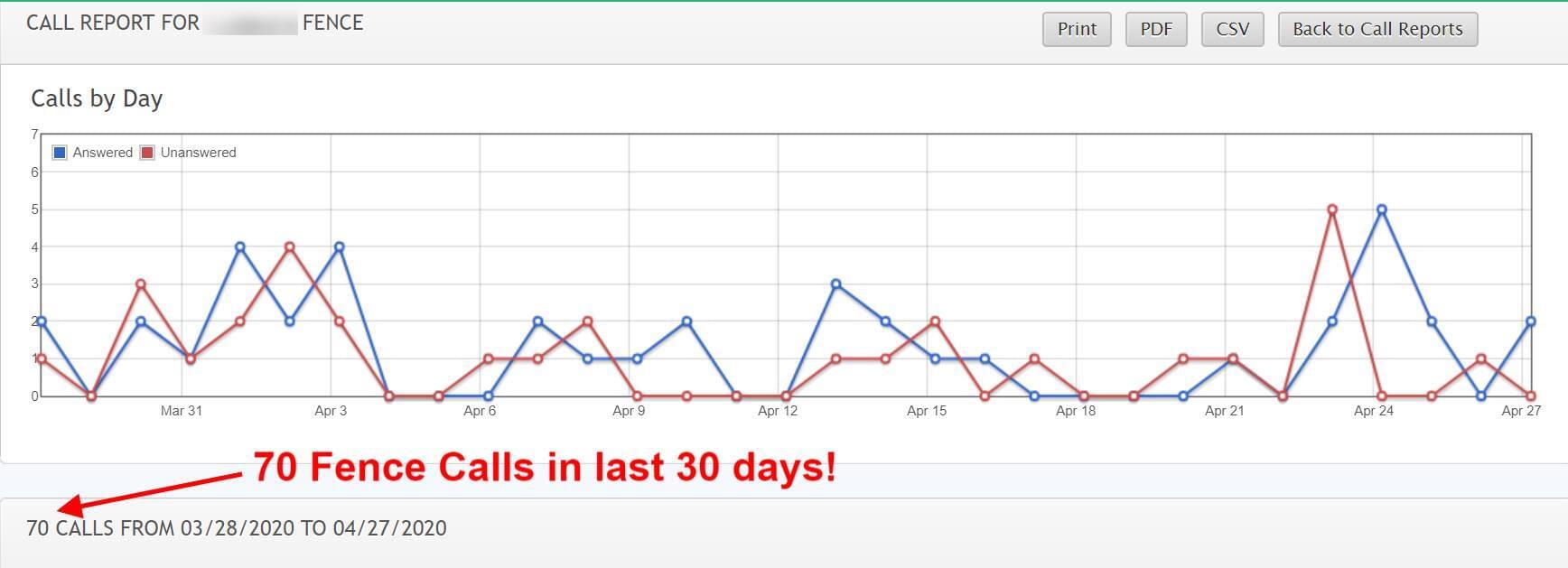Image resolution: width=1568 pixels, height=568 pixels.
Task: Toggle the Answered series legend label
Action: [102, 153]
